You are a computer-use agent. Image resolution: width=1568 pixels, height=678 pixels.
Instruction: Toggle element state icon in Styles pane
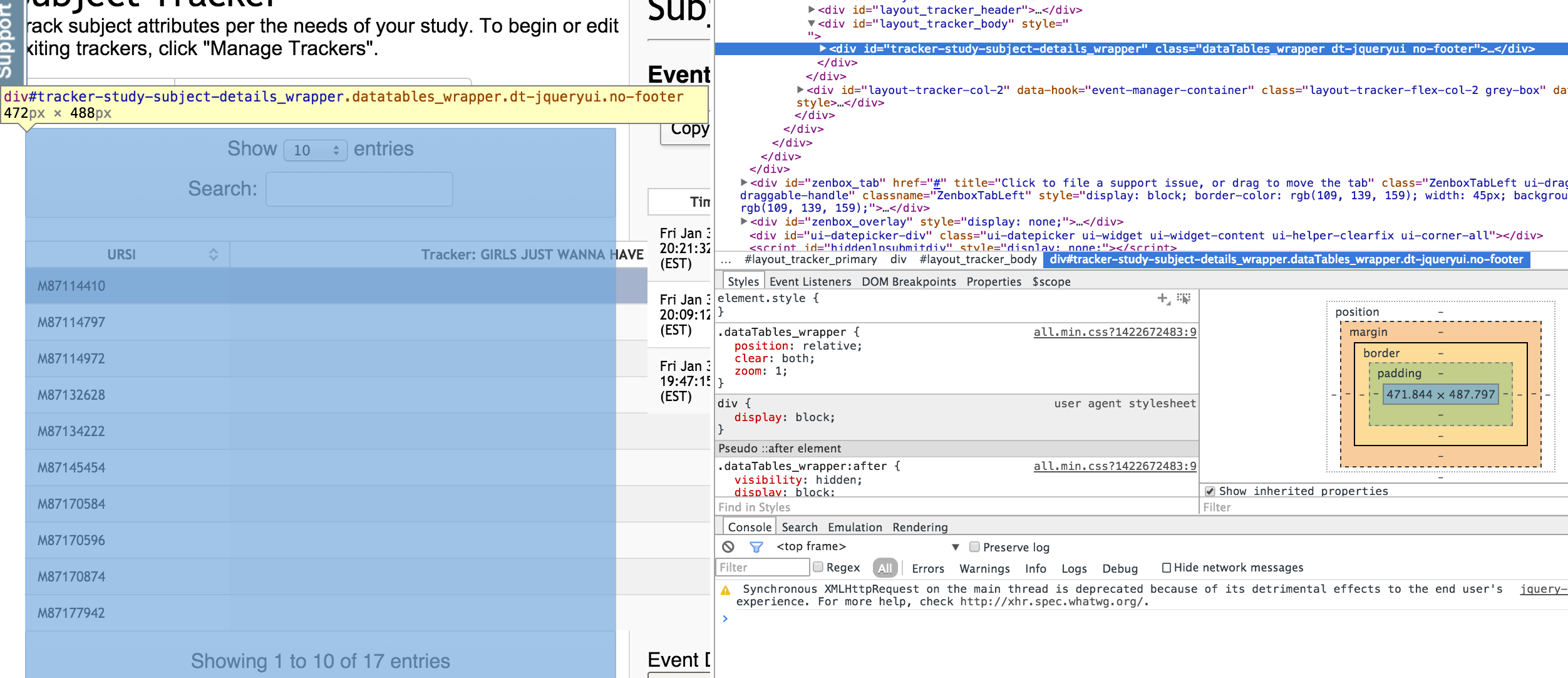1184,299
